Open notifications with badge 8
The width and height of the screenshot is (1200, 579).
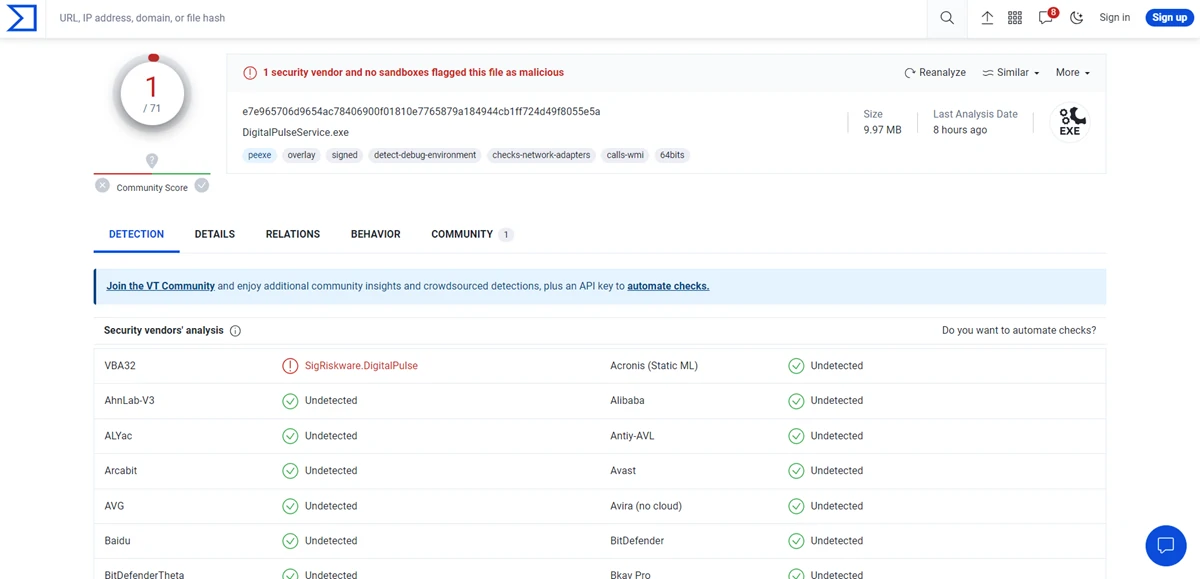[x=1047, y=17]
